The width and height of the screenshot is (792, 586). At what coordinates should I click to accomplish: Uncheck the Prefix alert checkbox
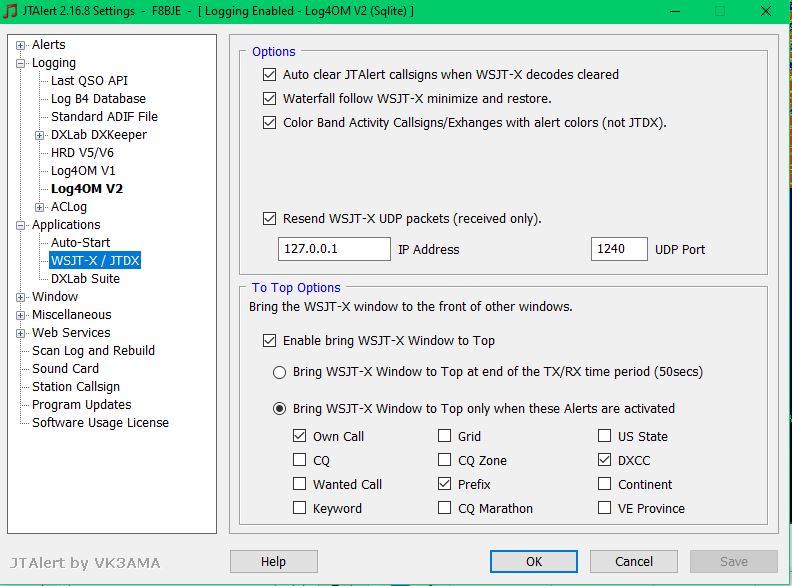pos(444,483)
